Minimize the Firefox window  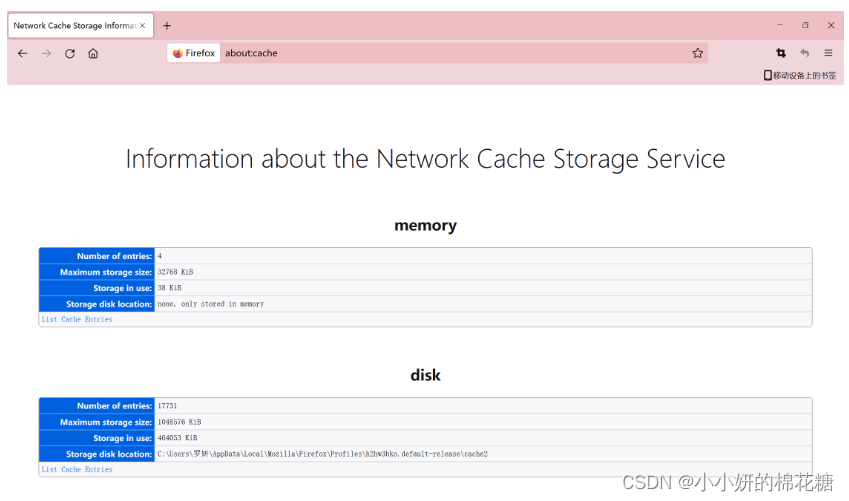pyautogui.click(x=780, y=25)
